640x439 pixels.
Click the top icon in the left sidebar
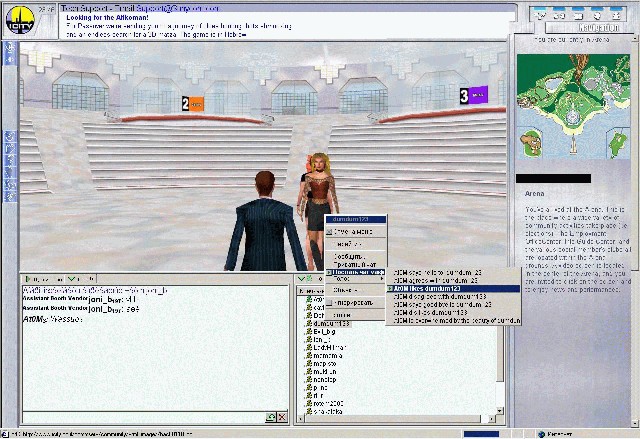(x=11, y=48)
